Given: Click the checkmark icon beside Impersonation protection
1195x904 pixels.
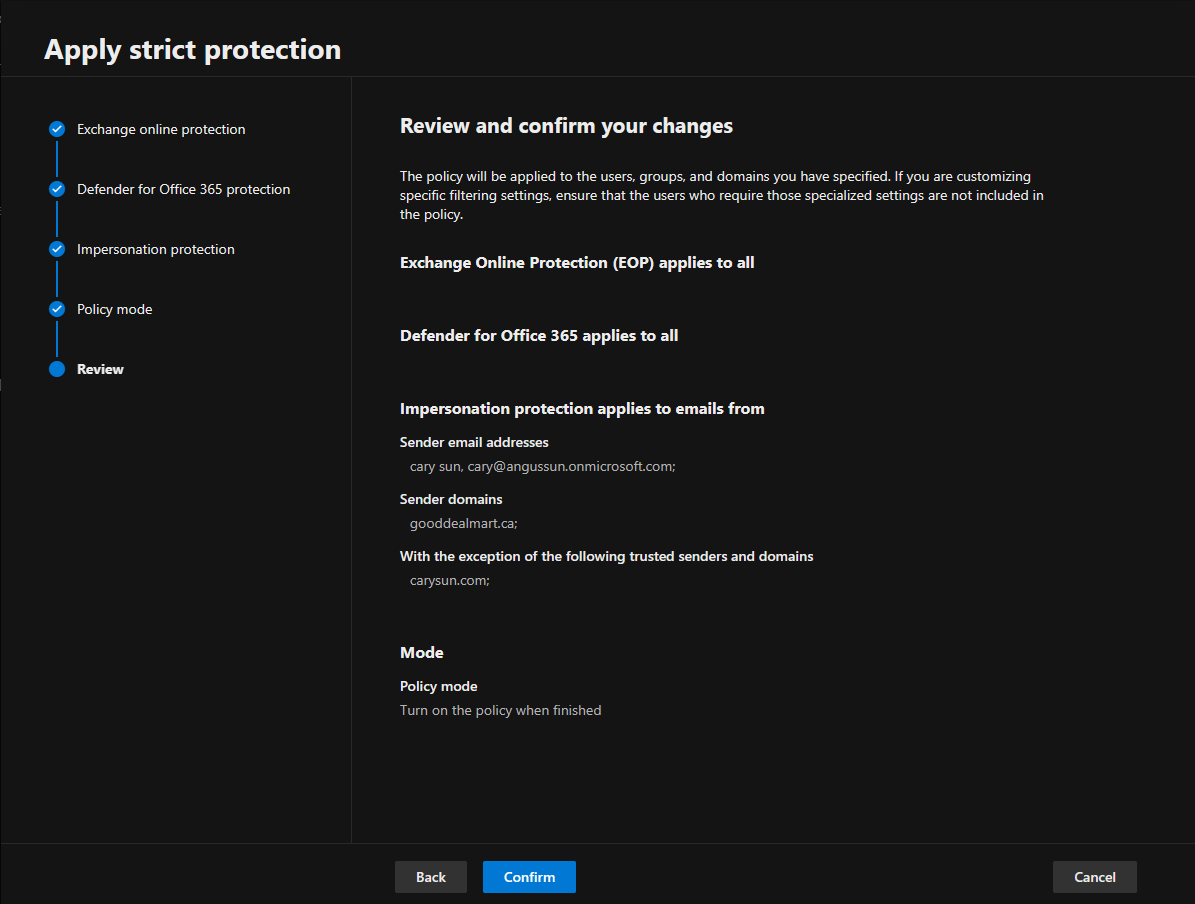Looking at the screenshot, I should [57, 249].
